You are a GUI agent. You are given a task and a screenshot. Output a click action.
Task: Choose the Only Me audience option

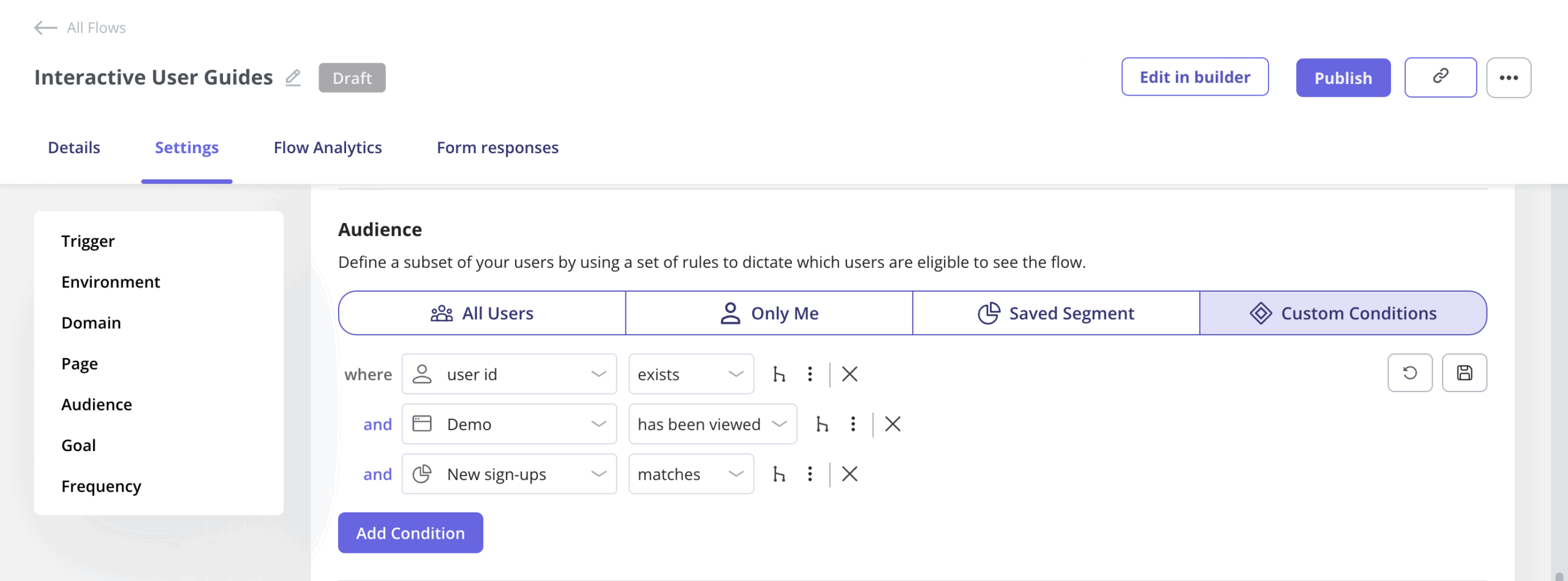click(x=769, y=313)
